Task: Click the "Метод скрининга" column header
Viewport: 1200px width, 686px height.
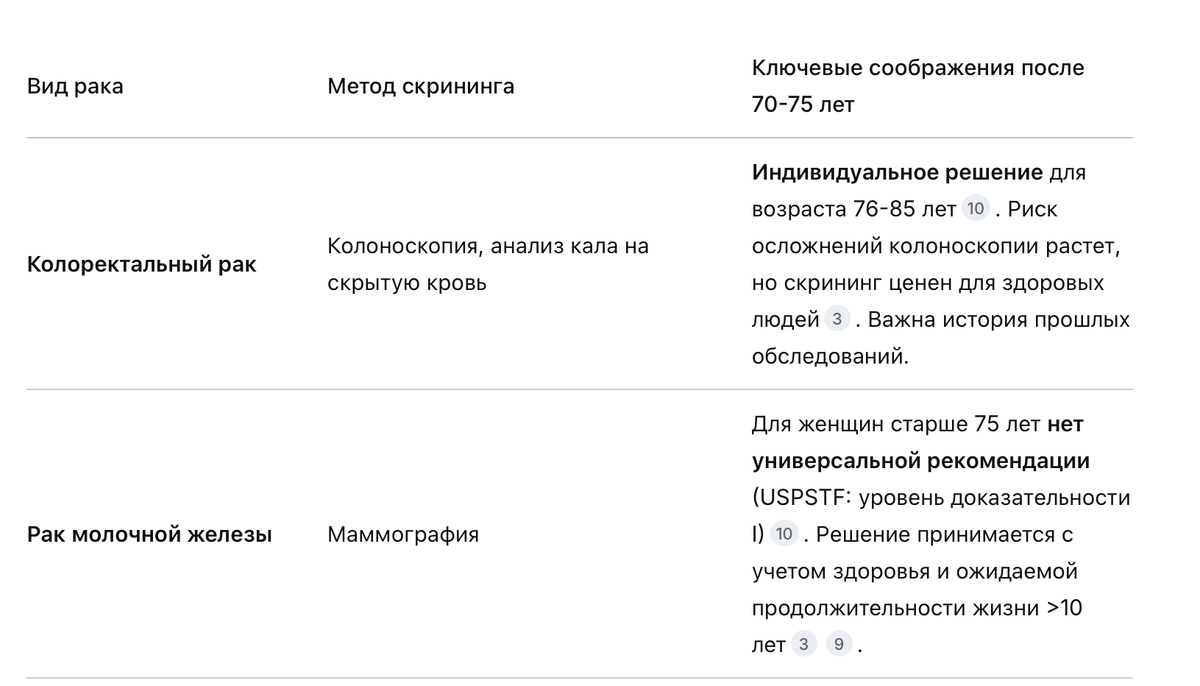Action: [x=421, y=86]
